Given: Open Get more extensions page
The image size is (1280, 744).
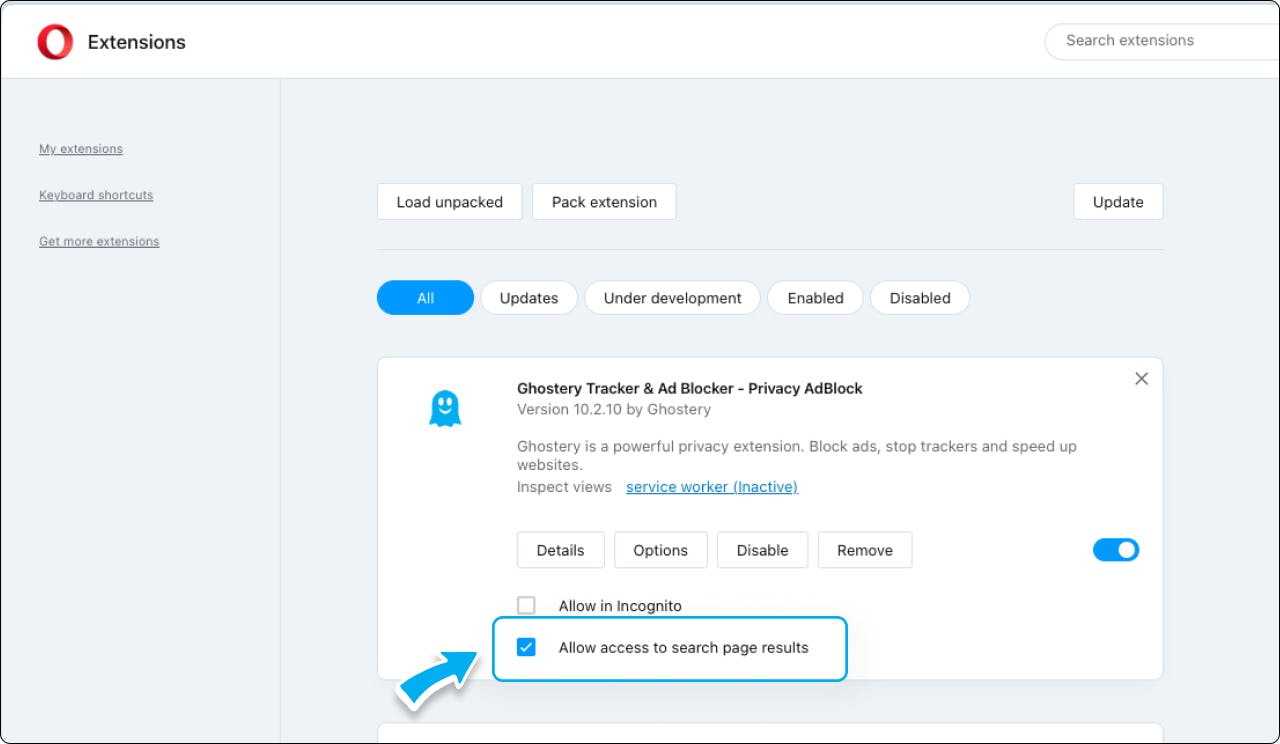Looking at the screenshot, I should (99, 241).
